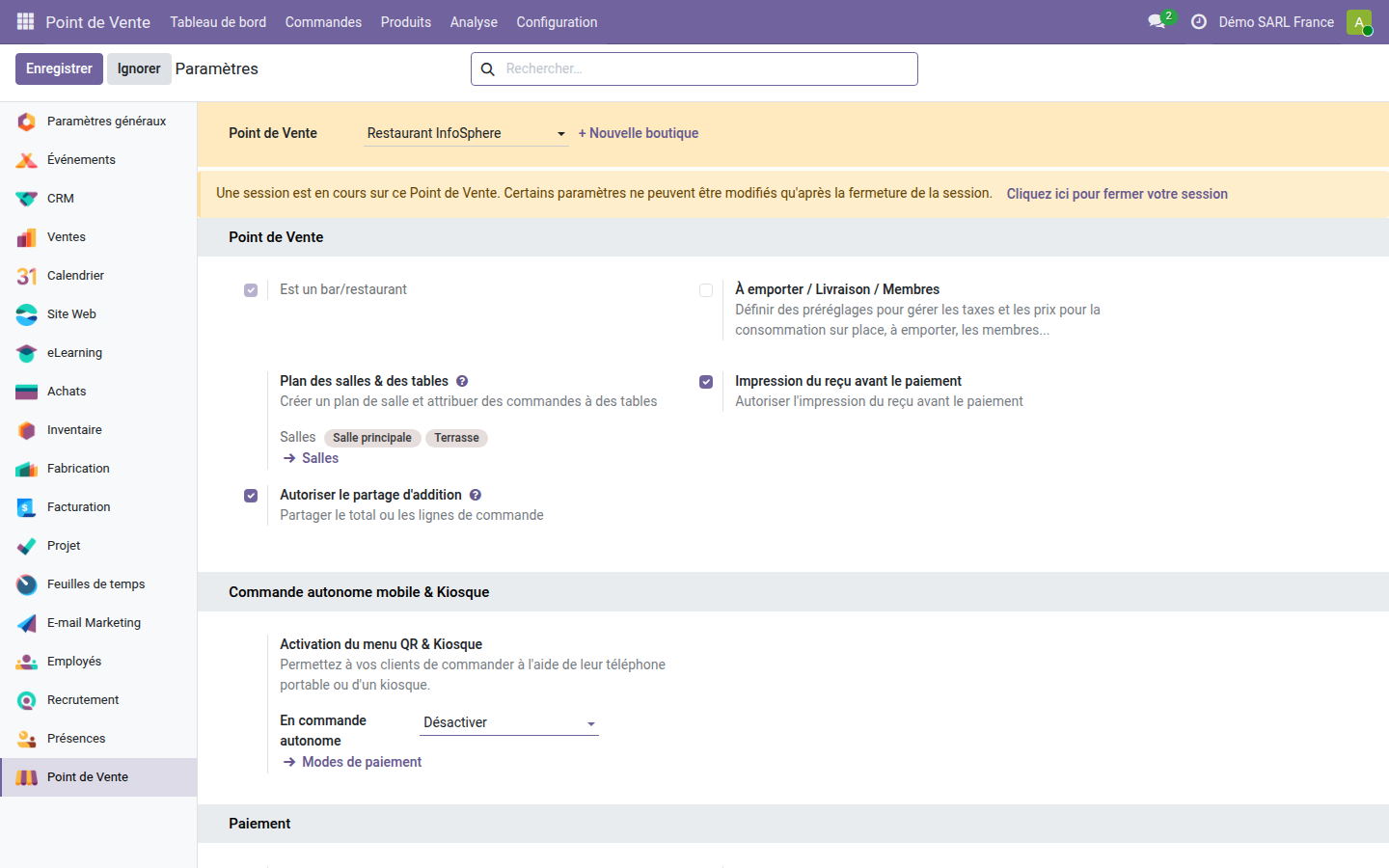Viewport: 1389px width, 868px height.
Task: Select the Point de Vente sidebar icon
Action: 27,777
